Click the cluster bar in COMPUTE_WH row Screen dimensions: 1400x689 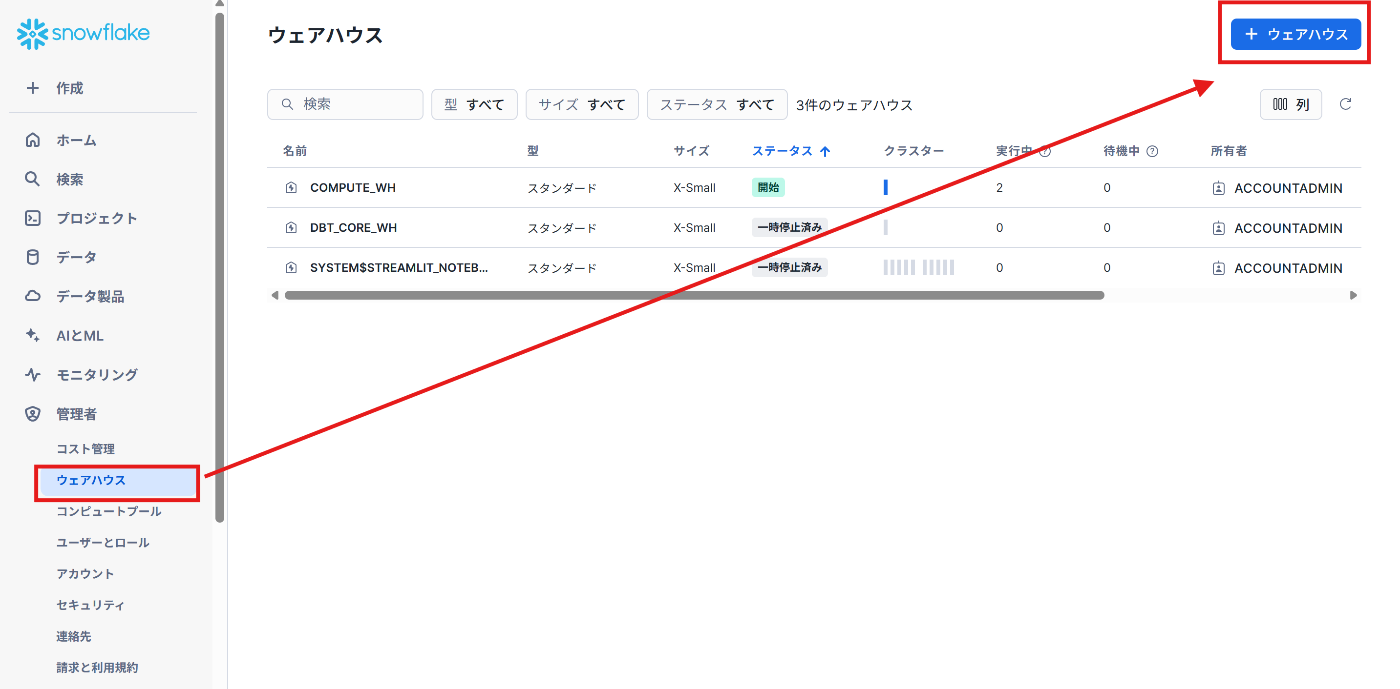coord(886,188)
